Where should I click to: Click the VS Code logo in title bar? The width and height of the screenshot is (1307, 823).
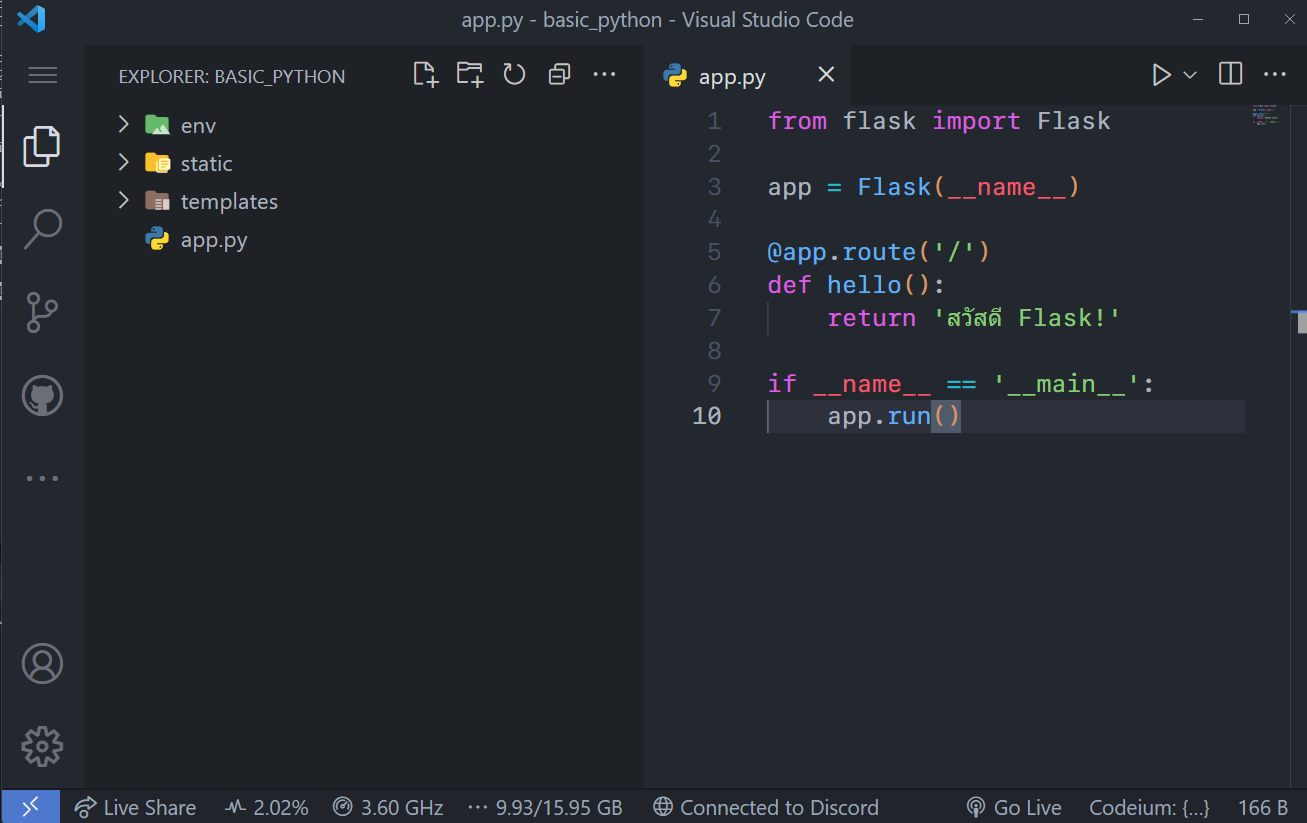click(x=32, y=19)
